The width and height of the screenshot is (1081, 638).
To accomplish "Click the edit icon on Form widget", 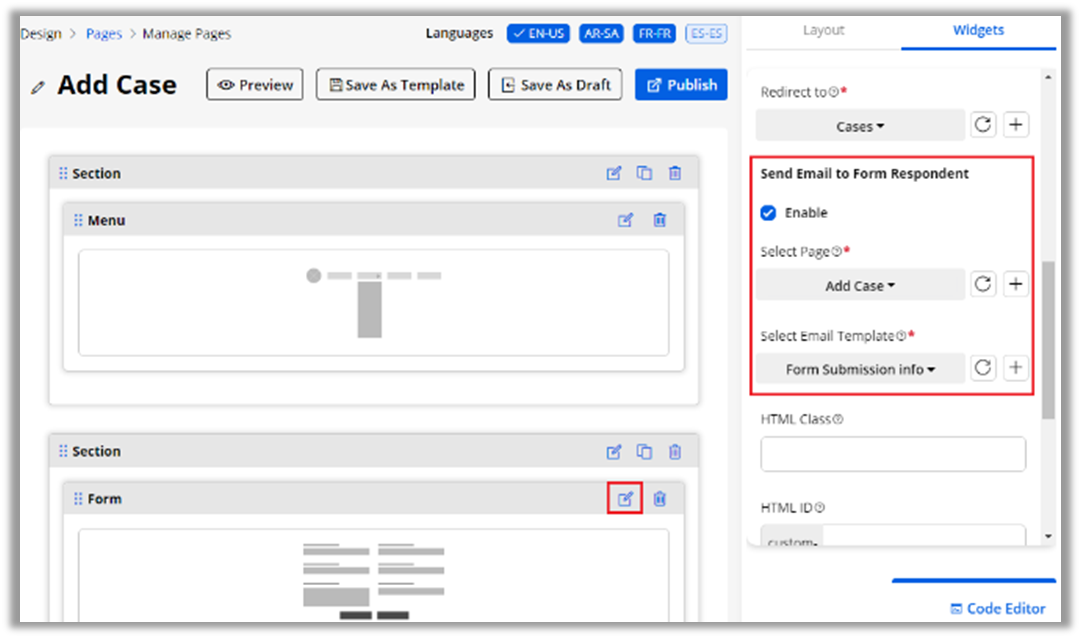I will [625, 499].
